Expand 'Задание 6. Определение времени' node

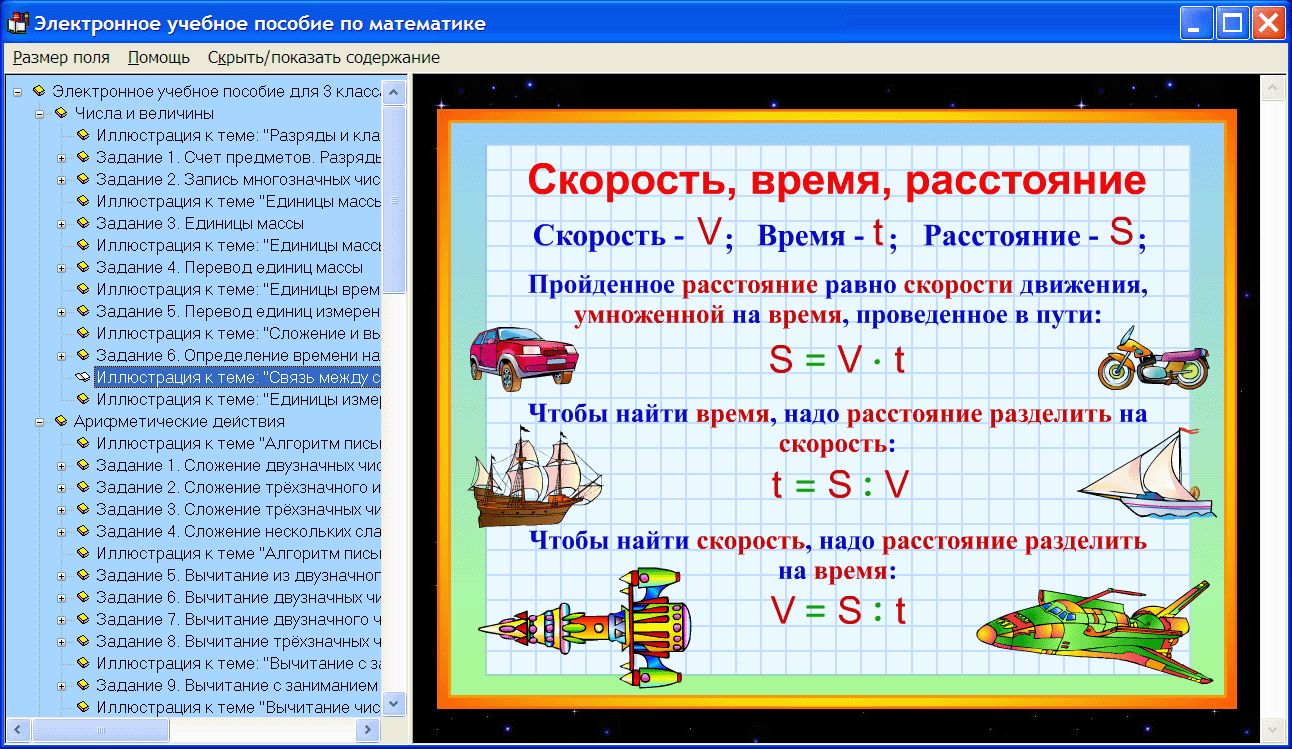pyautogui.click(x=62, y=356)
